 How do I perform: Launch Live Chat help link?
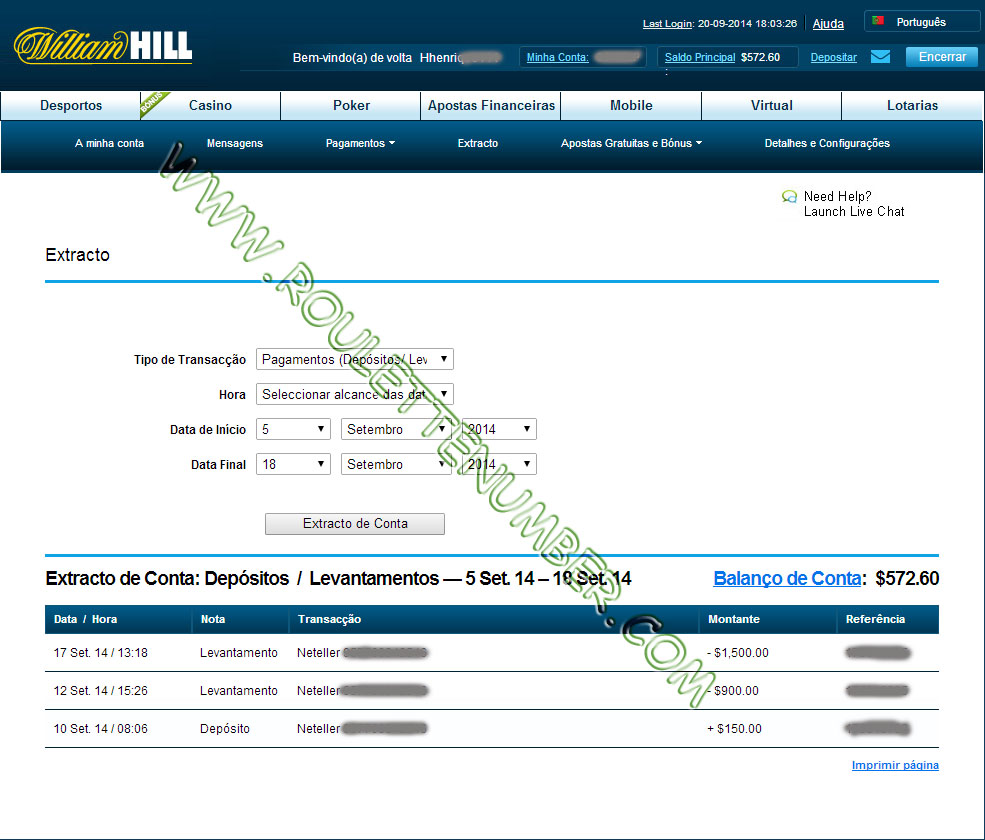pyautogui.click(x=854, y=212)
